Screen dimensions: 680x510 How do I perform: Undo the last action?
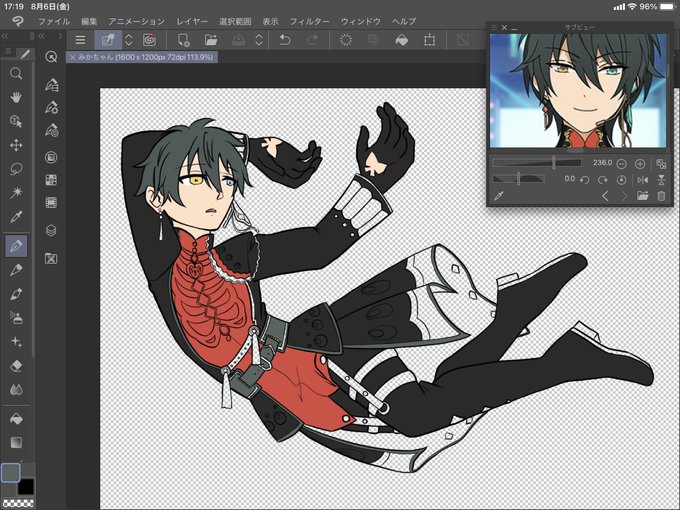point(284,40)
